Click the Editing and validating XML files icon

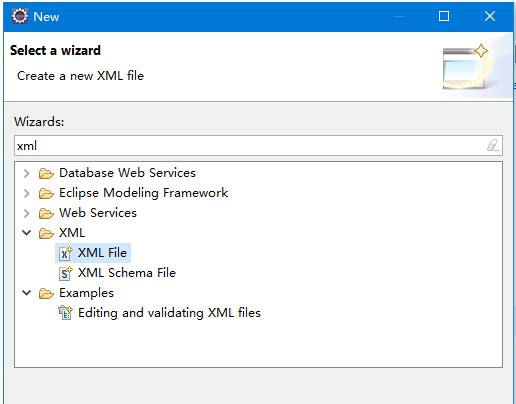65,313
